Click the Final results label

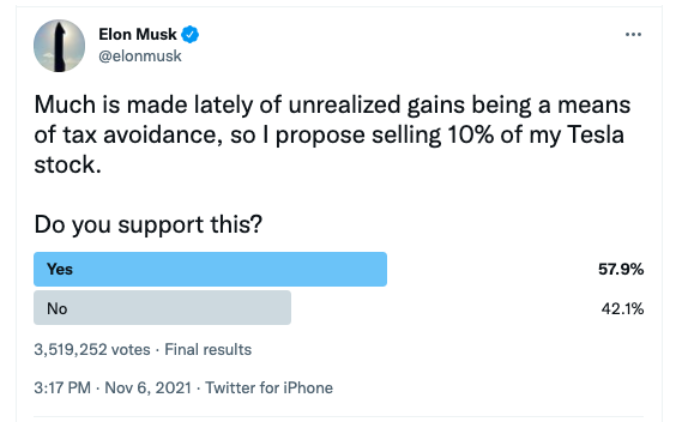208,349
